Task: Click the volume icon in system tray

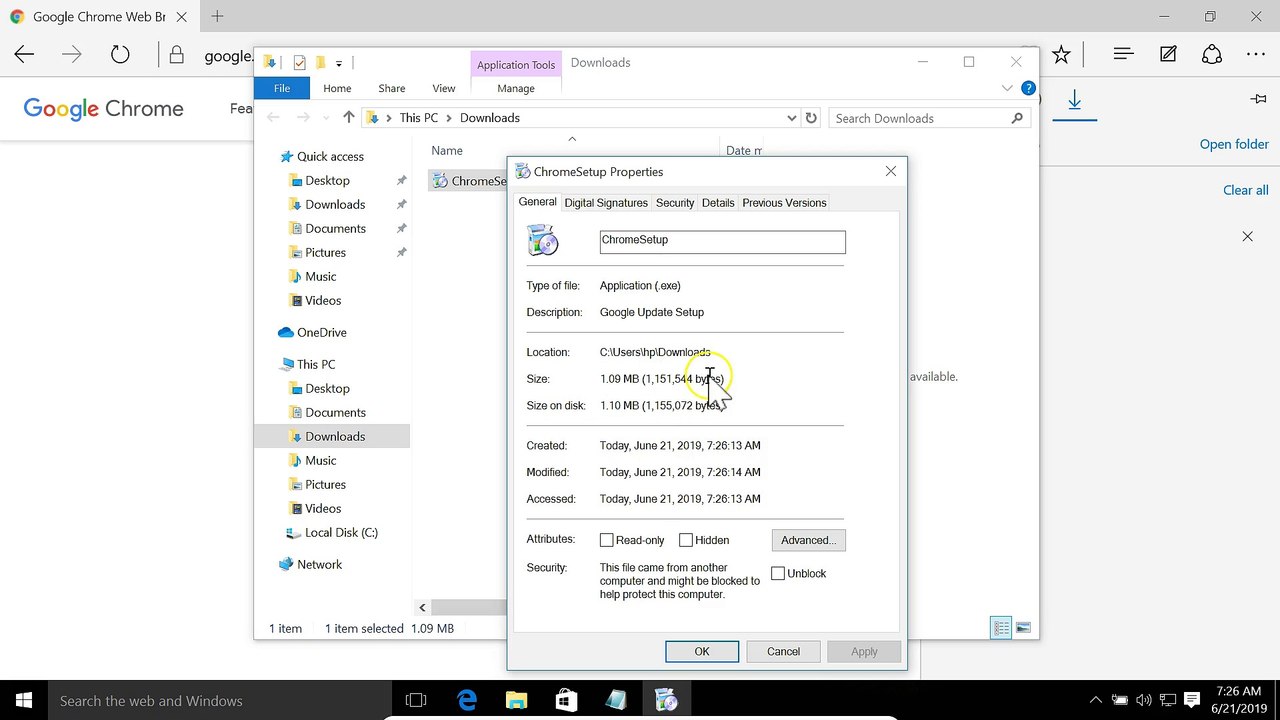Action: (1143, 700)
